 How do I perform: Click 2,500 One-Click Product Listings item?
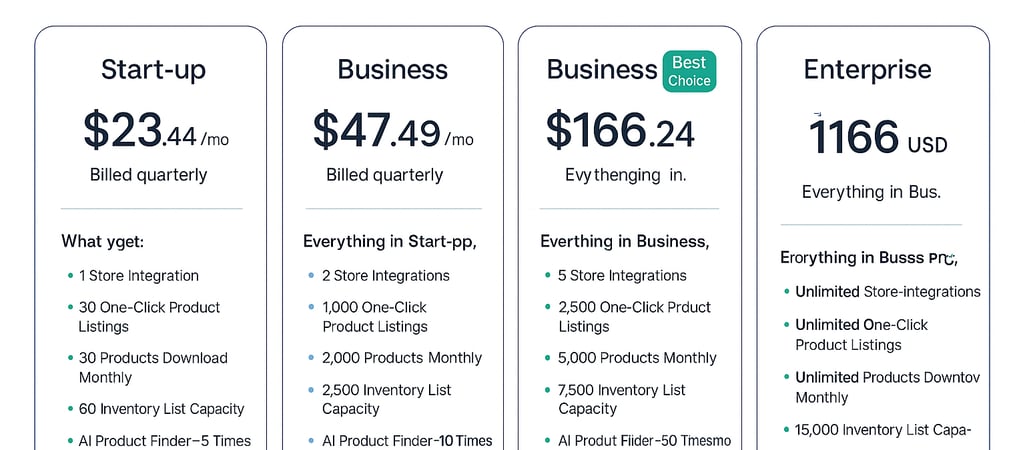pos(635,317)
